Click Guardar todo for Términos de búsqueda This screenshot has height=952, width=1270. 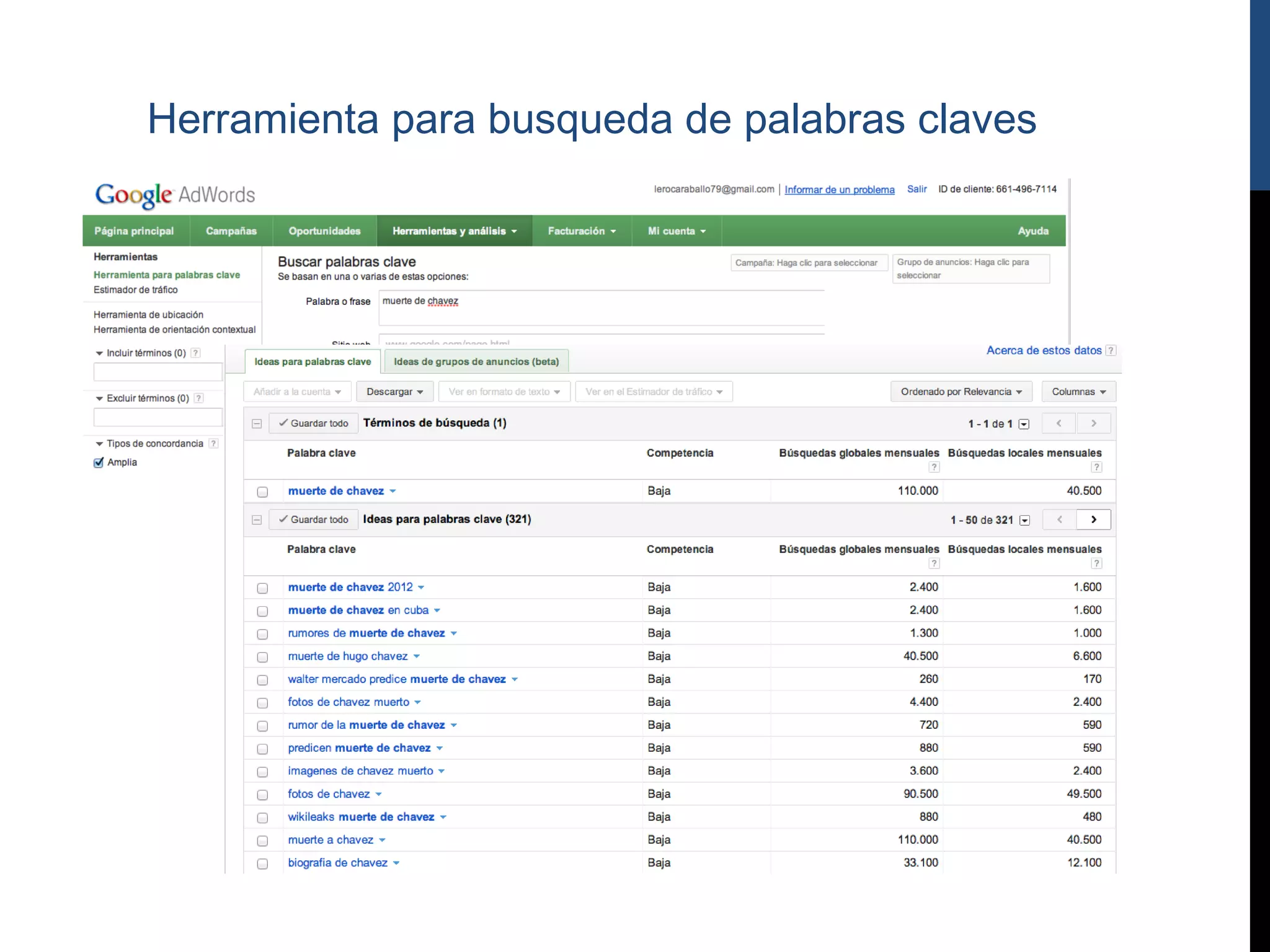click(x=314, y=423)
